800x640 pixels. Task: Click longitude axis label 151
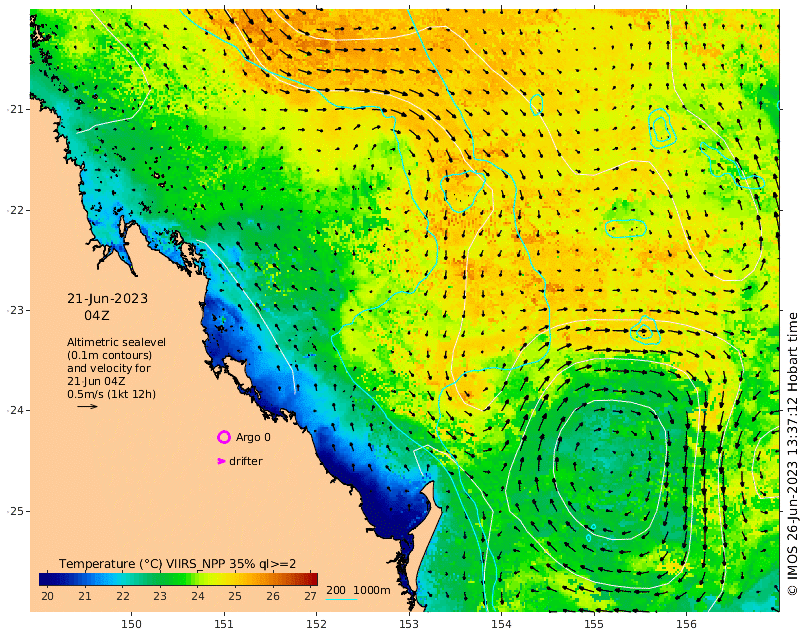click(223, 624)
